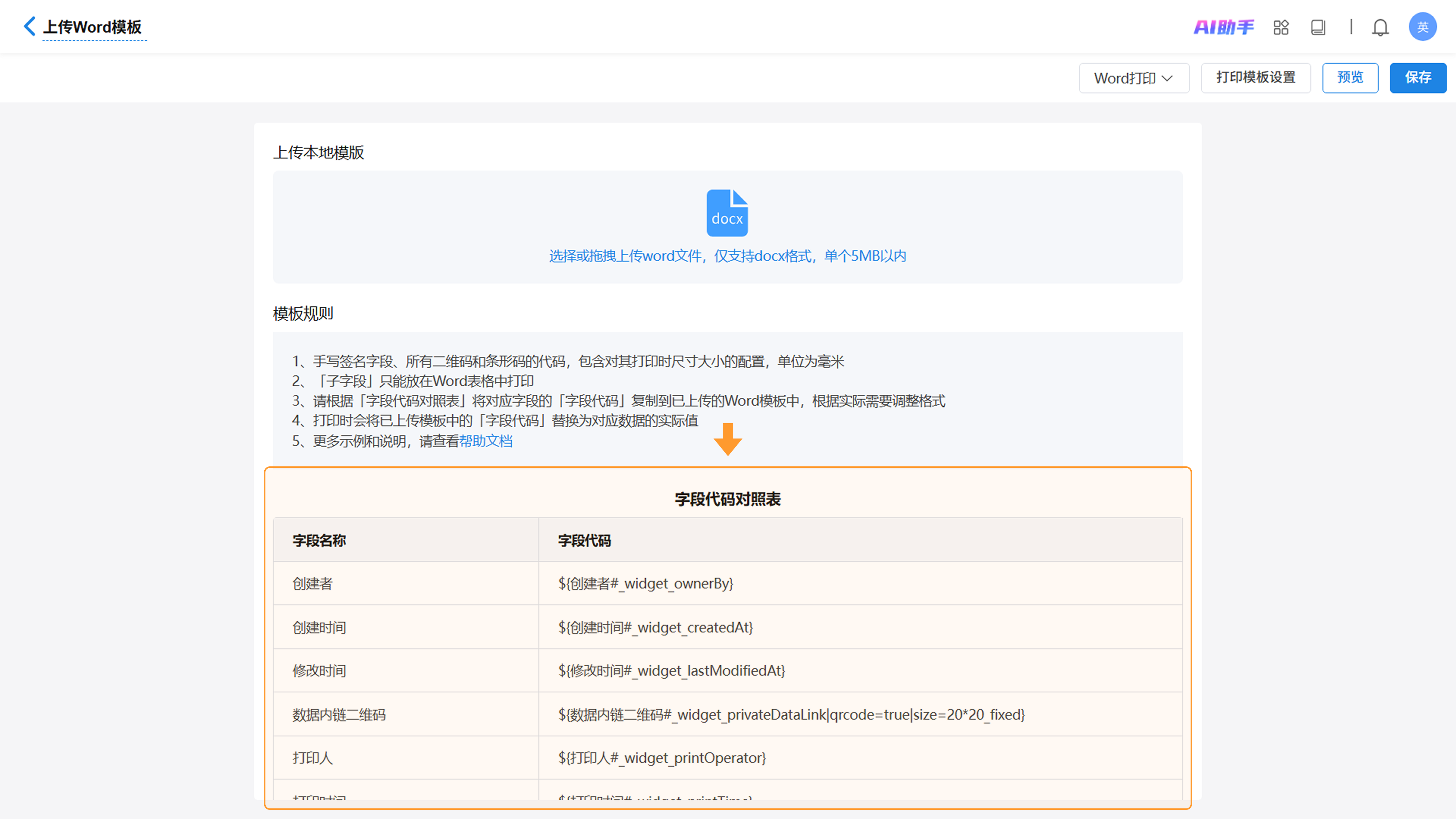Screen dimensions: 1456x819
Task: Open the user avatar menu
Action: (x=1422, y=27)
